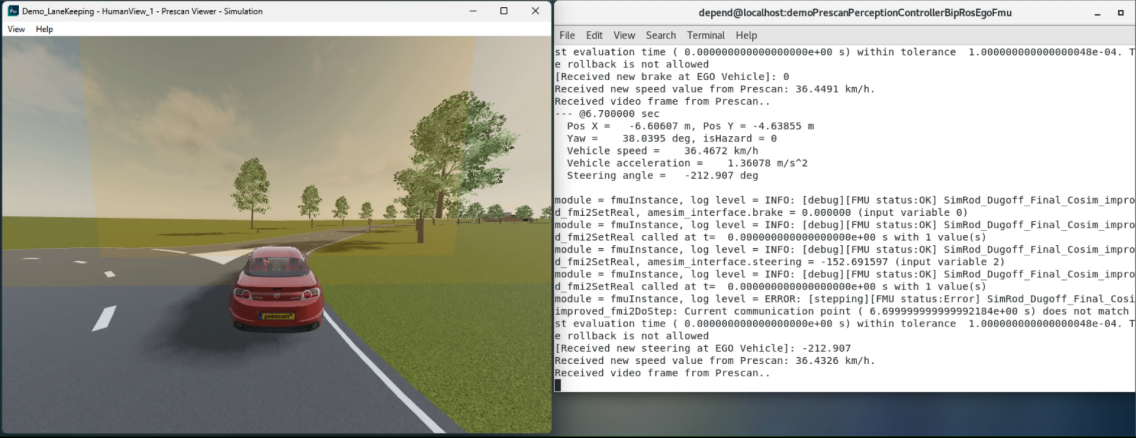1136x438 pixels.
Task: Open the terminal's Help menu
Action: [746, 35]
